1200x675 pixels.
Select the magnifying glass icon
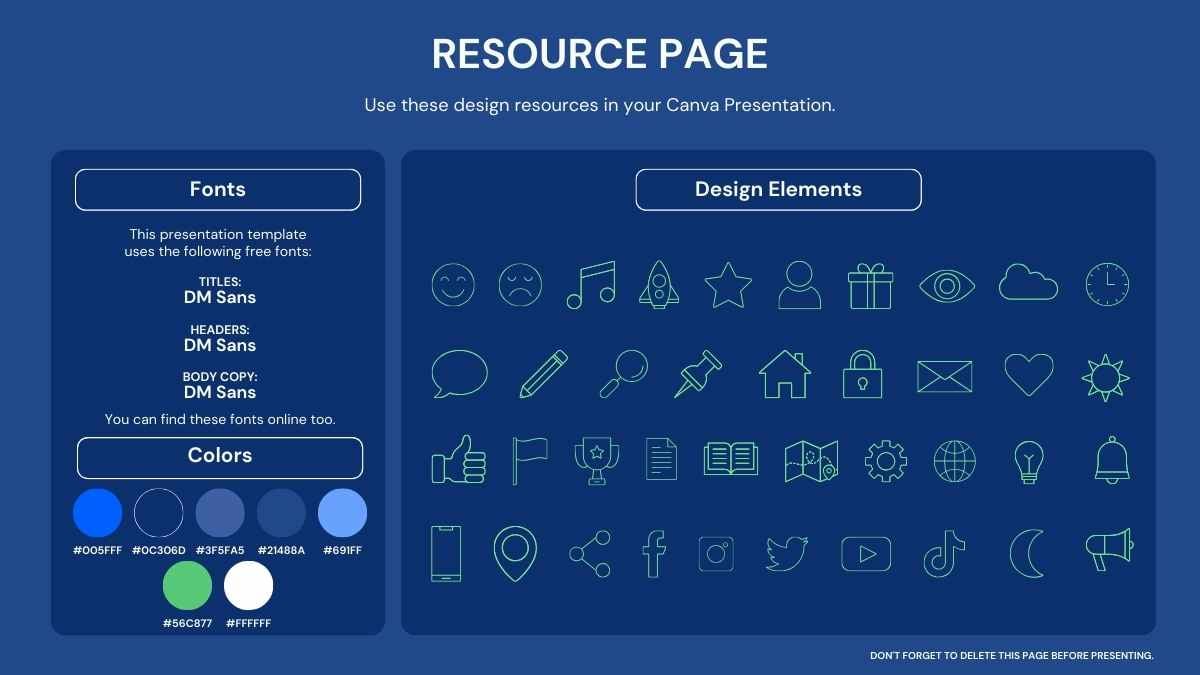[623, 374]
